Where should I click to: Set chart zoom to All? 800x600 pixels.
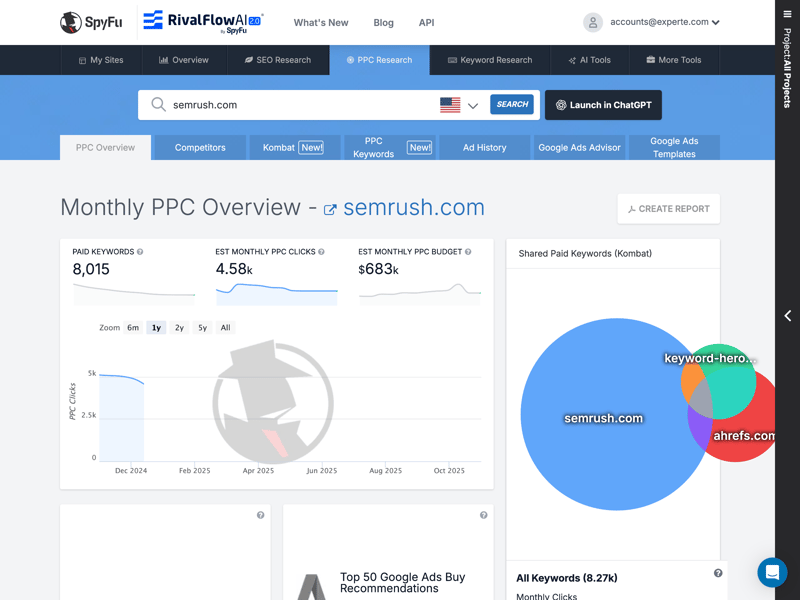225,328
